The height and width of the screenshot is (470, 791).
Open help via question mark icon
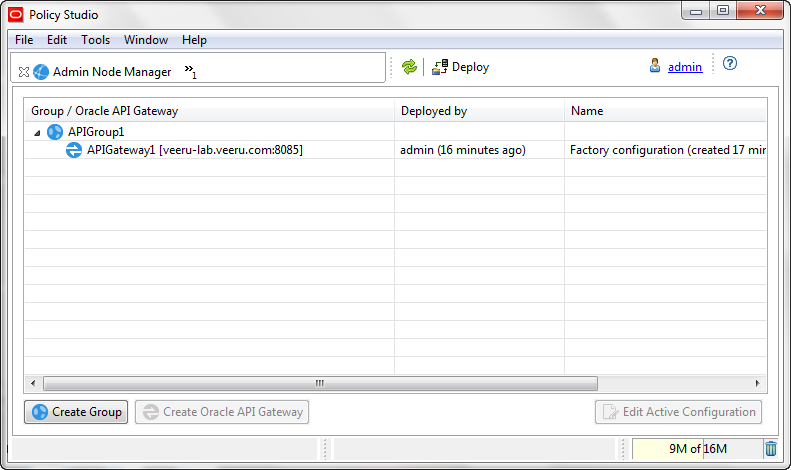(x=729, y=64)
